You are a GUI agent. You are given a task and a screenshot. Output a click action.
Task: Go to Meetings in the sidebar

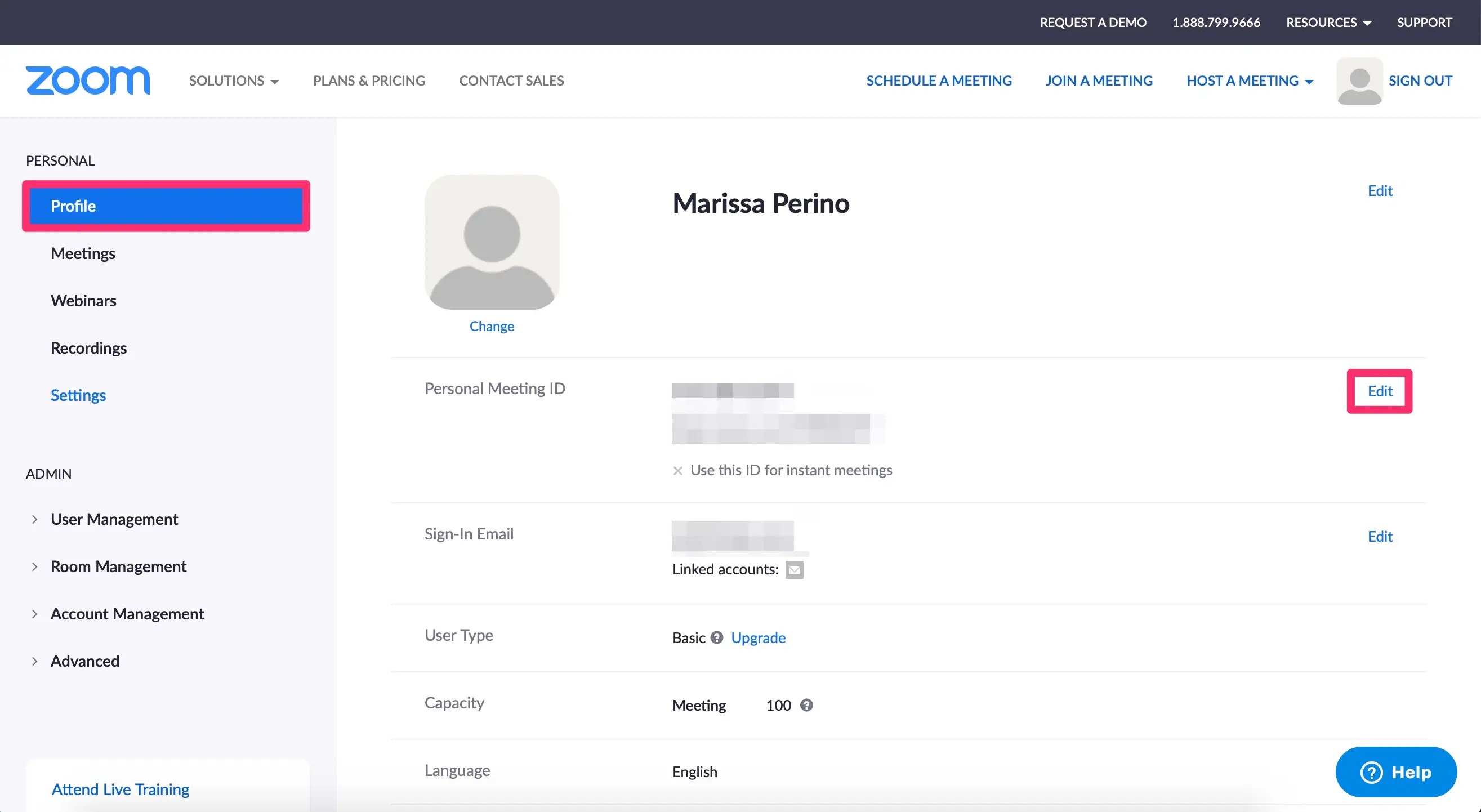coord(83,253)
